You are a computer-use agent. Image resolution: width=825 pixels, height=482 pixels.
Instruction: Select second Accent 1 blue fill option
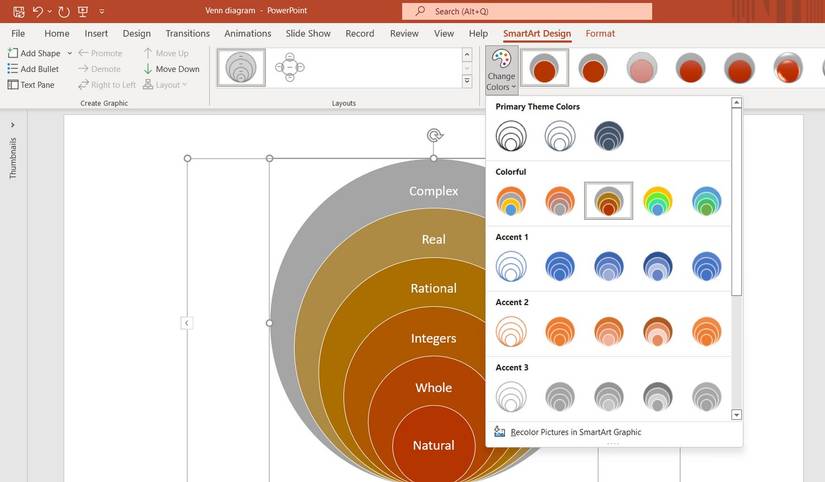tap(560, 266)
